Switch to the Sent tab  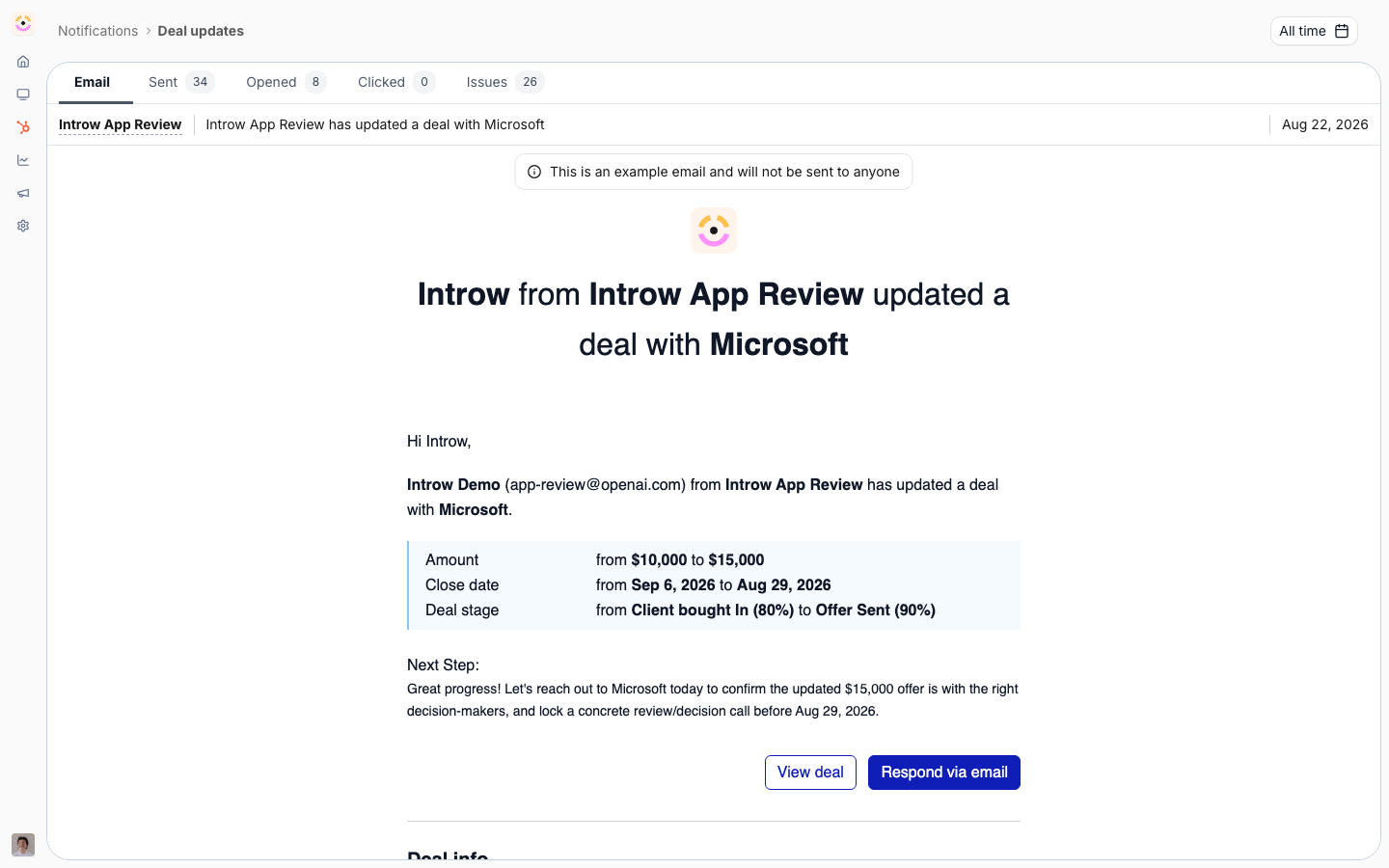(x=180, y=82)
